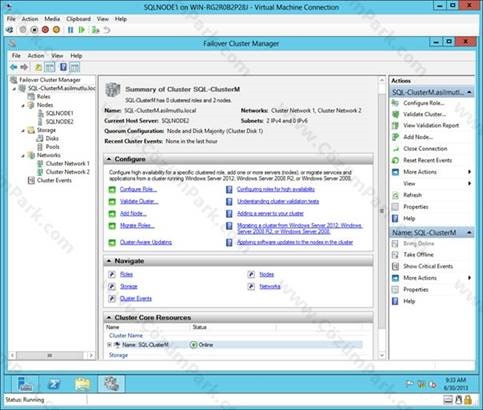The height and width of the screenshot is (410, 483).
Task: Open Server Manager from the taskbar
Action: [x=25, y=384]
